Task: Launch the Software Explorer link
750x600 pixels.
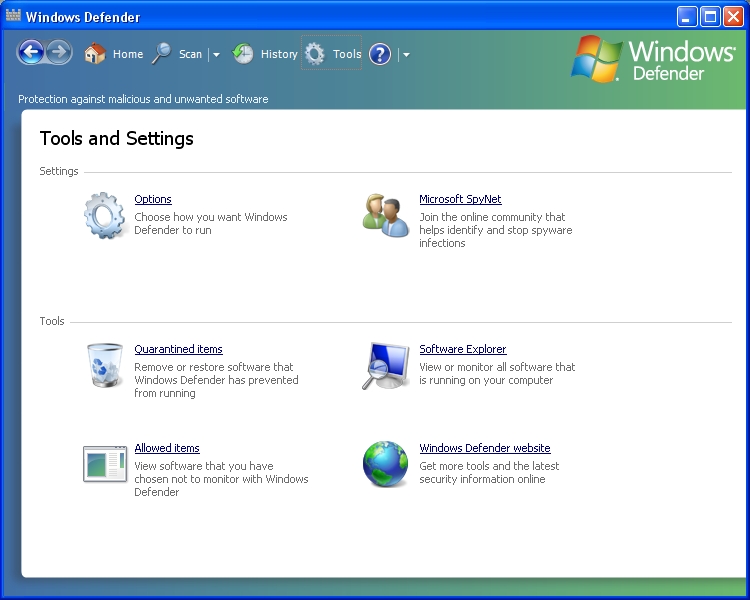Action: click(x=463, y=349)
